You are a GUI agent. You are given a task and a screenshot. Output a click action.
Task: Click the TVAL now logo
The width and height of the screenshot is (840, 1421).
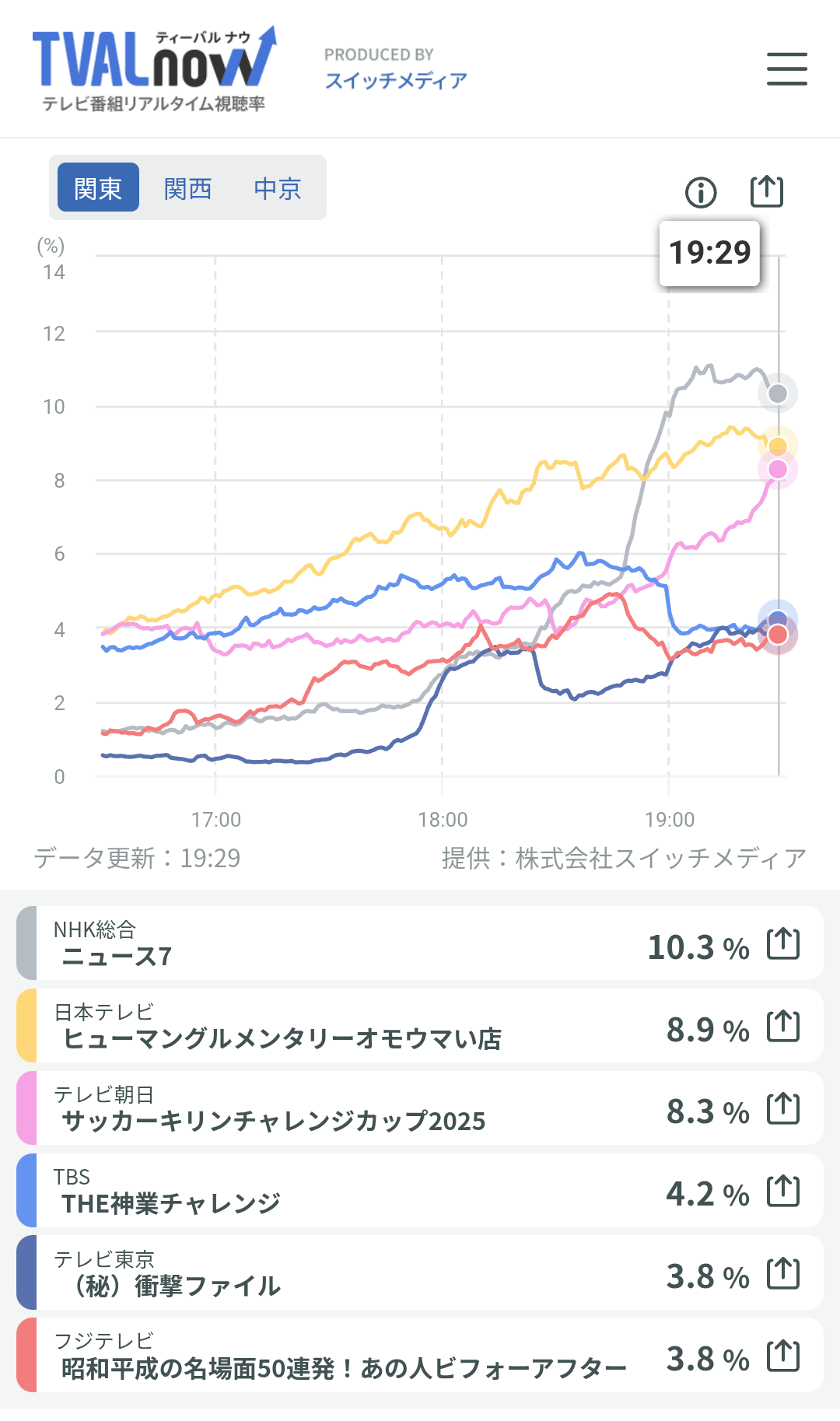(x=154, y=68)
